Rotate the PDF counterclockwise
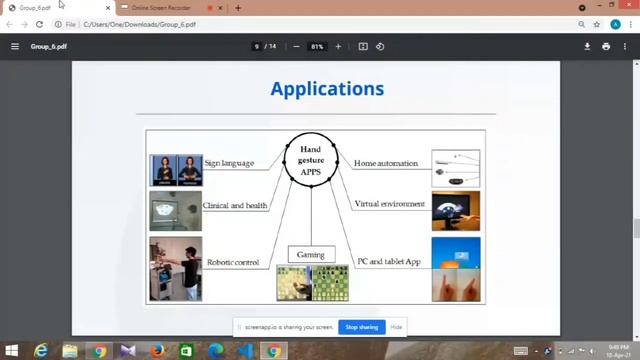 click(380, 47)
